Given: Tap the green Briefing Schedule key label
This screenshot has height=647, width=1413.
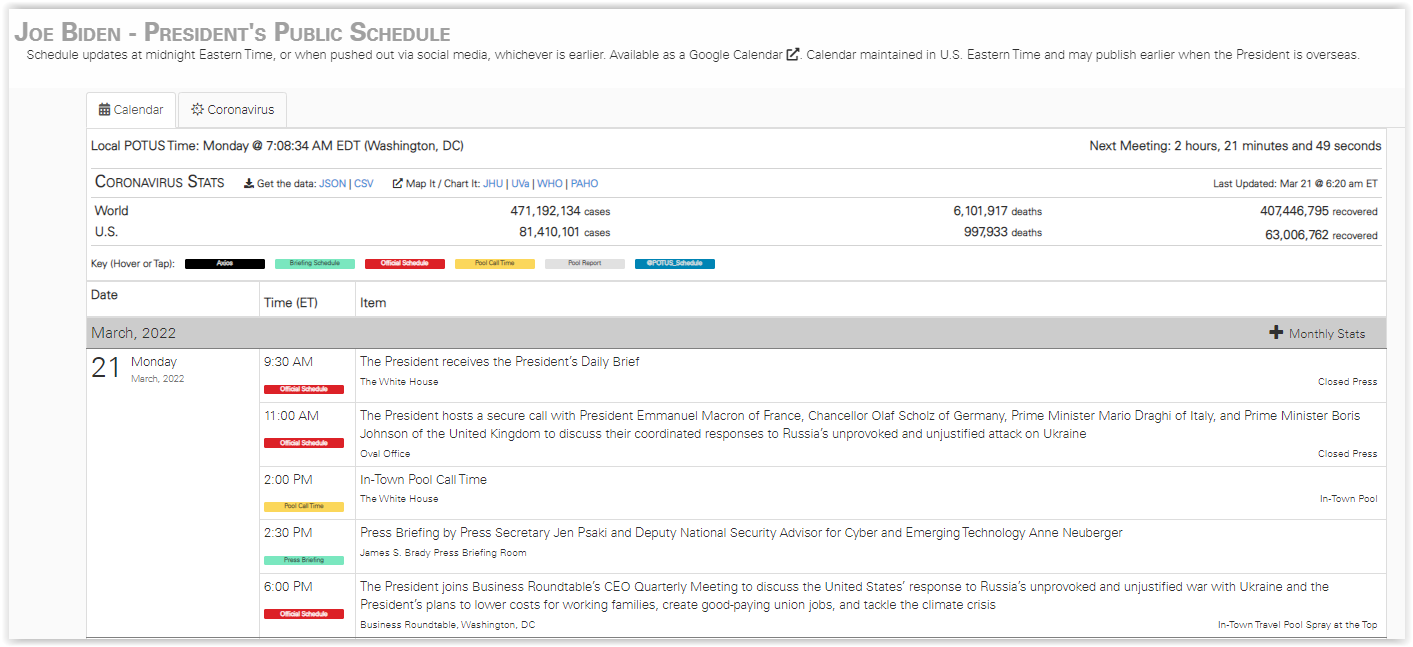Looking at the screenshot, I should (x=315, y=264).
